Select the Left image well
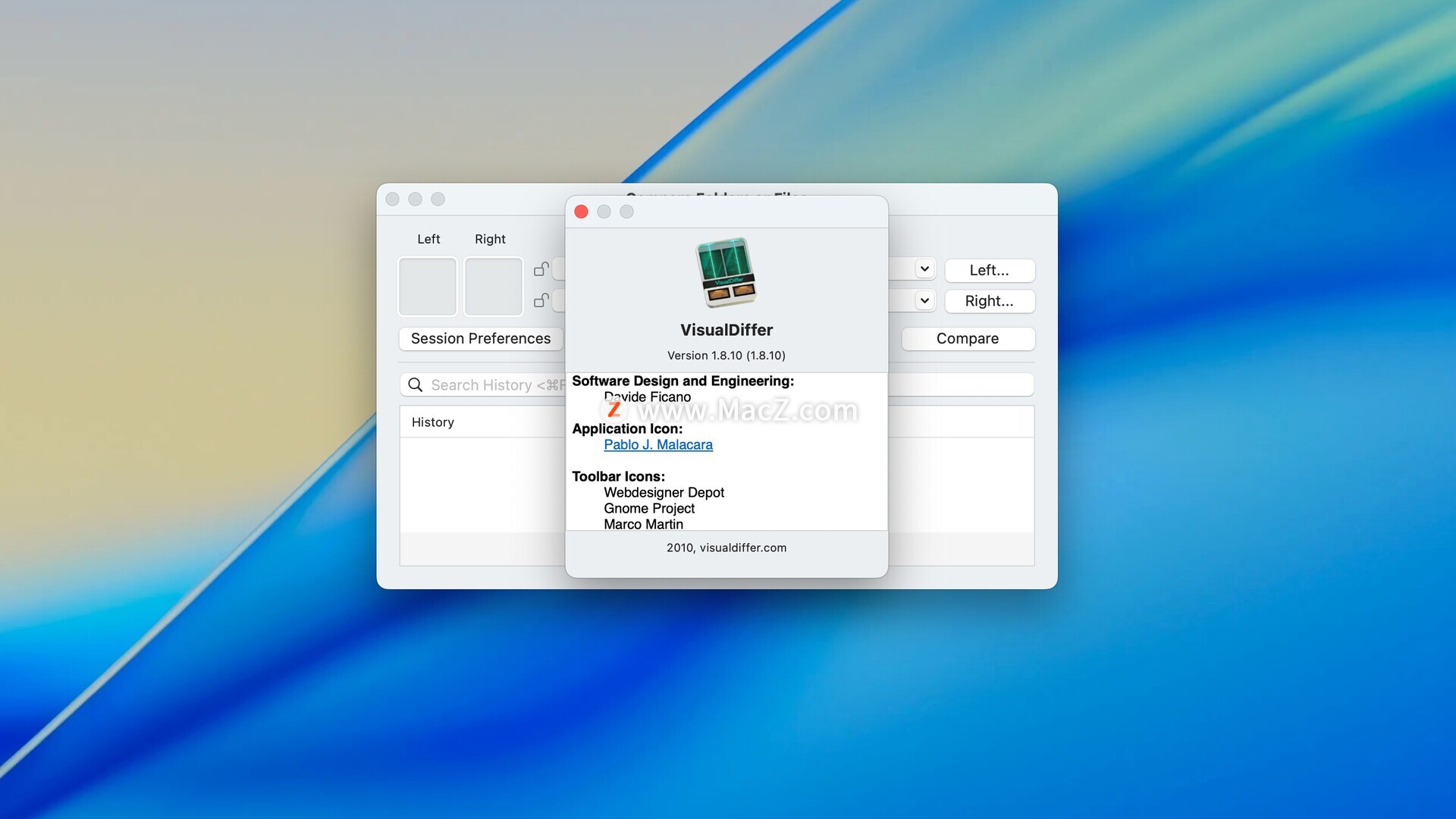The width and height of the screenshot is (1456, 819). click(428, 287)
